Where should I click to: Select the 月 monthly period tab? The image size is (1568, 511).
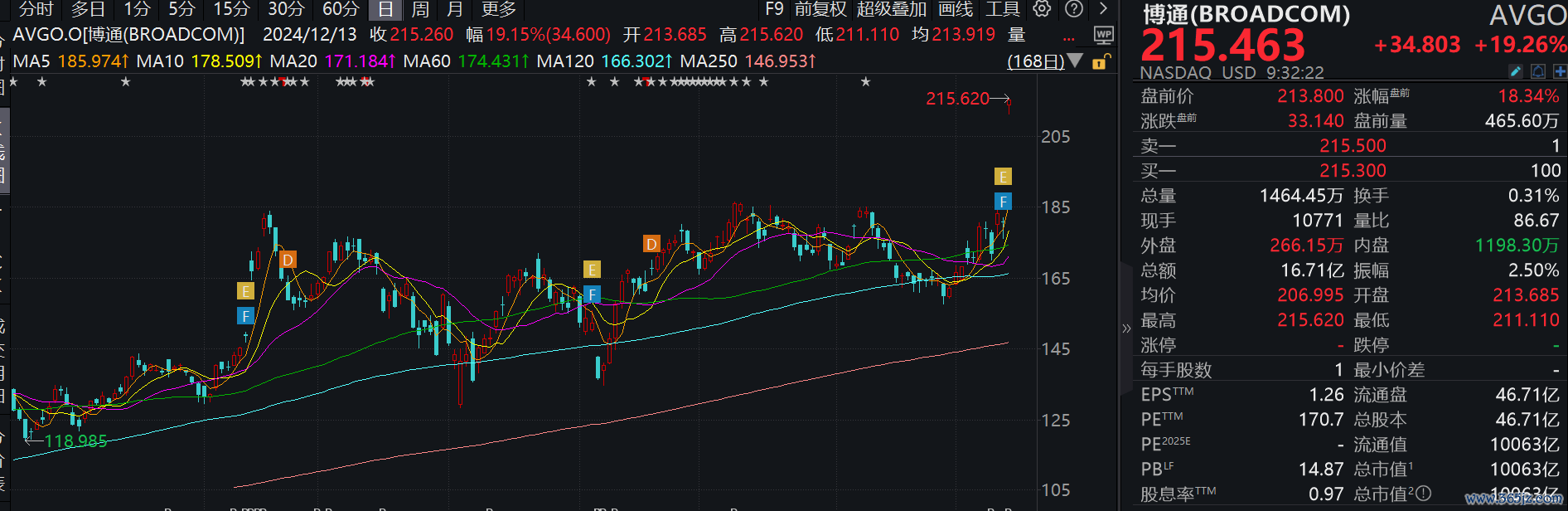pyautogui.click(x=454, y=9)
